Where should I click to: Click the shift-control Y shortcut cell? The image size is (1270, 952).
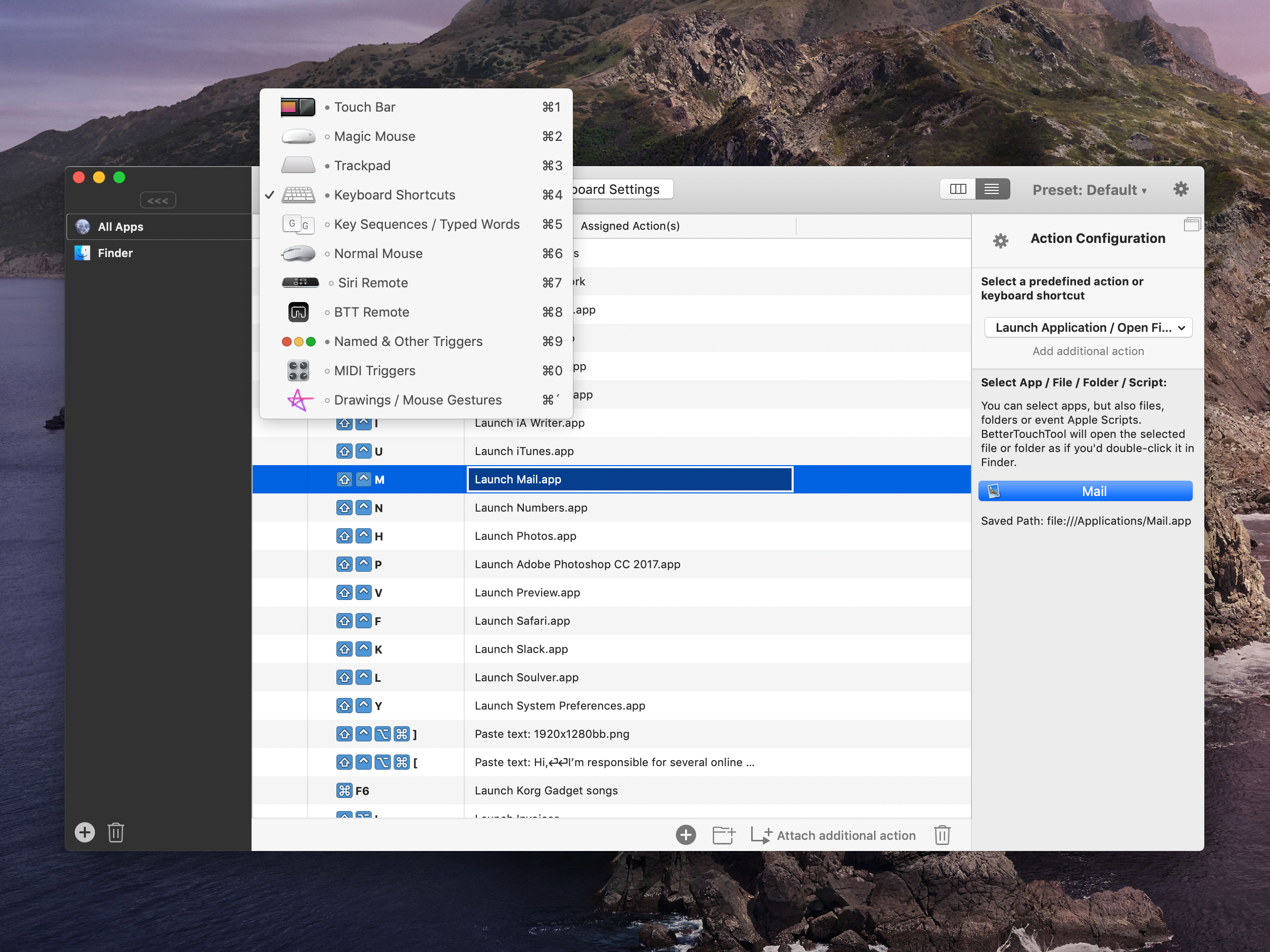pos(386,706)
